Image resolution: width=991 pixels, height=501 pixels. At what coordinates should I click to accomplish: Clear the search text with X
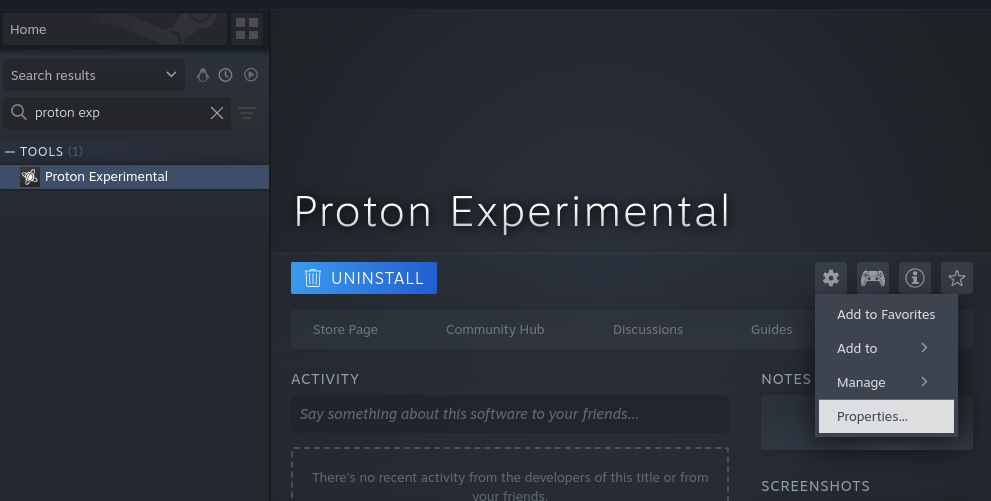click(x=216, y=113)
